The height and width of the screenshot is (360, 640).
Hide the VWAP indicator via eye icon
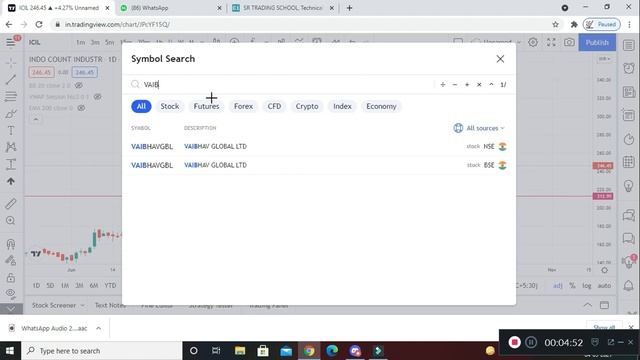(97, 97)
